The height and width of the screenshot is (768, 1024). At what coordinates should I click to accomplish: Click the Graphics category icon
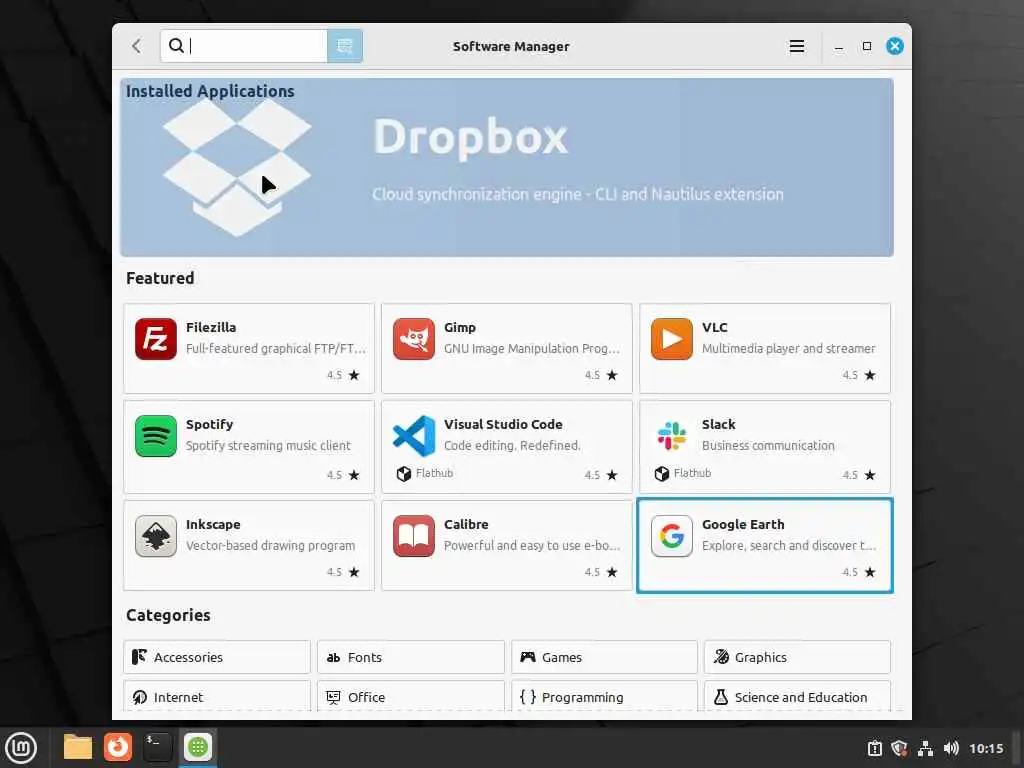[721, 657]
